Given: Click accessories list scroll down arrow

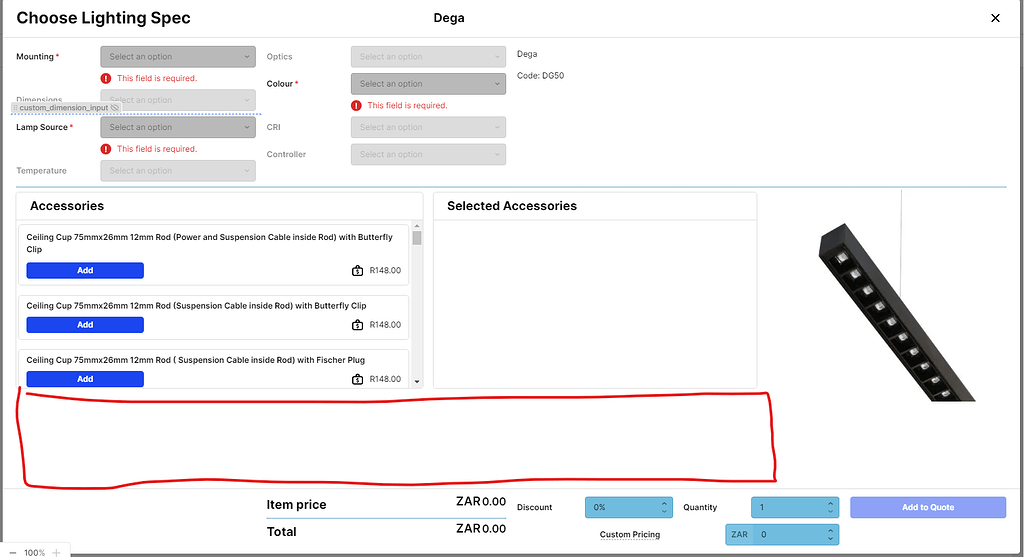Looking at the screenshot, I should [417, 382].
